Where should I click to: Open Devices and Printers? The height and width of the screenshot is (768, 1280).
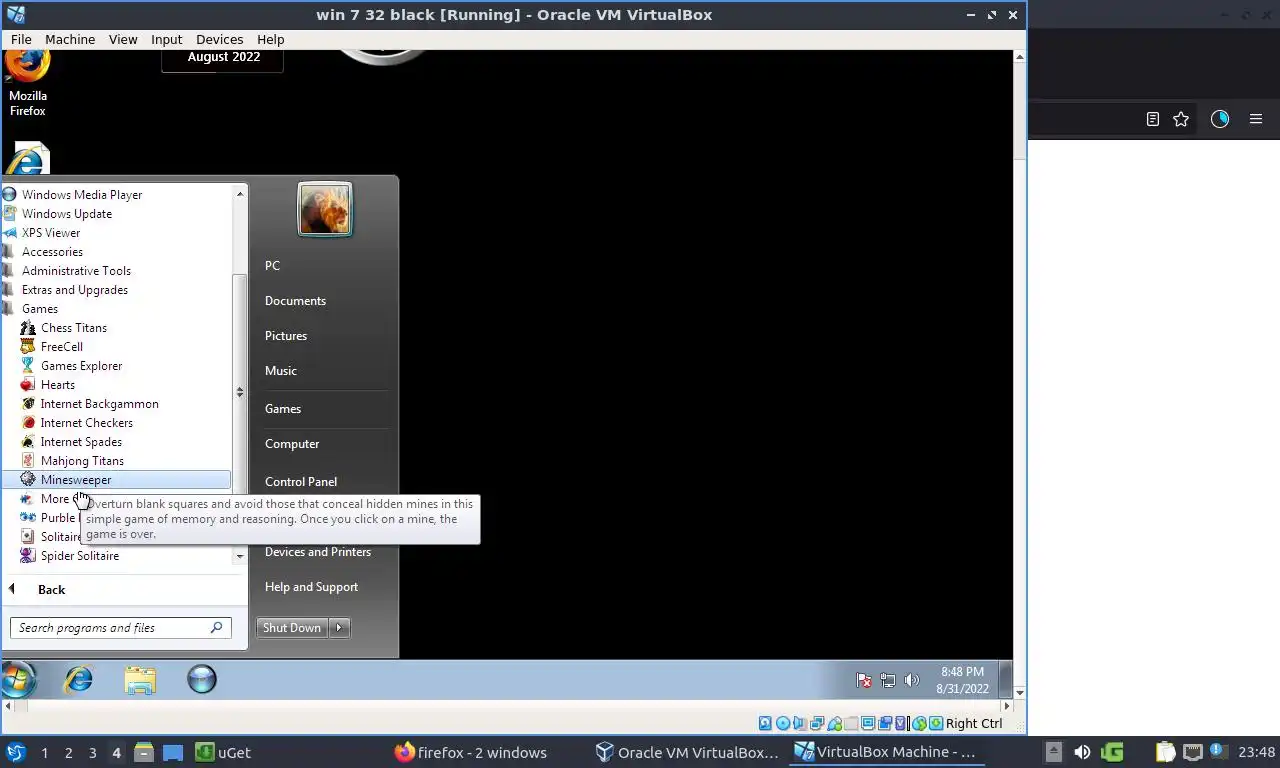318,552
